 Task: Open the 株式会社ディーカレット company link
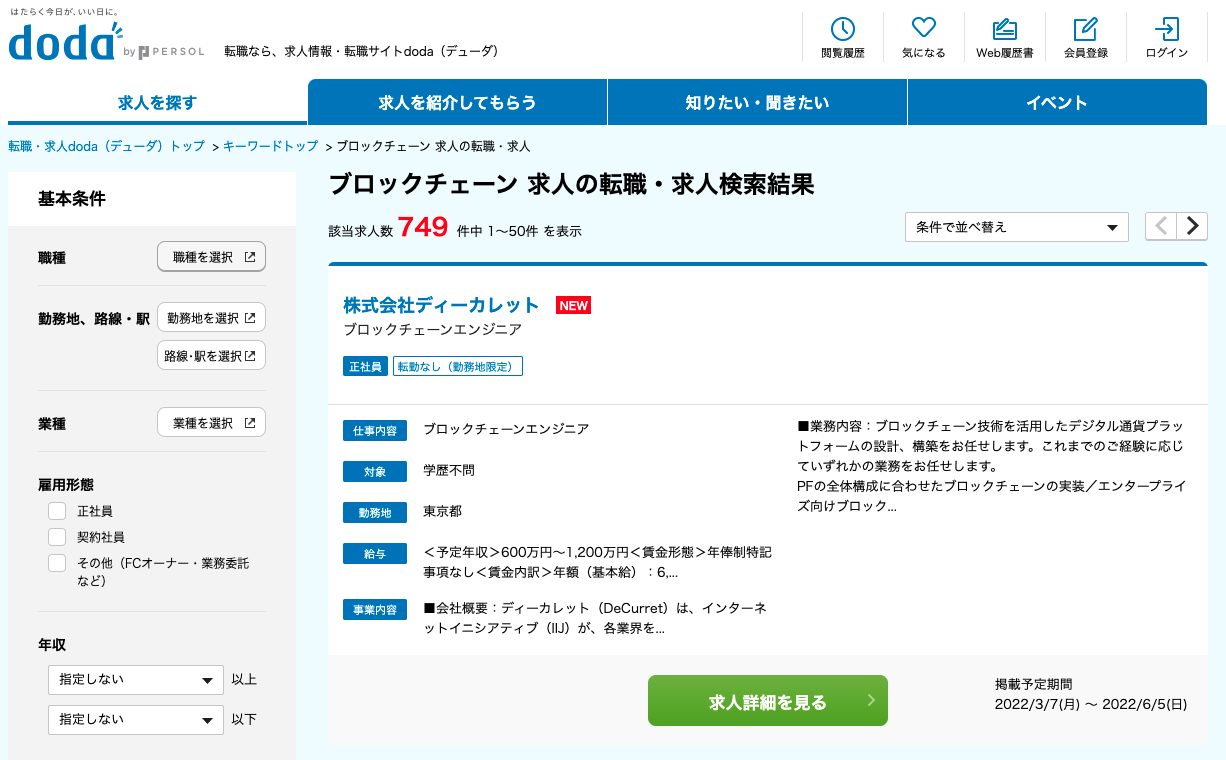point(441,305)
